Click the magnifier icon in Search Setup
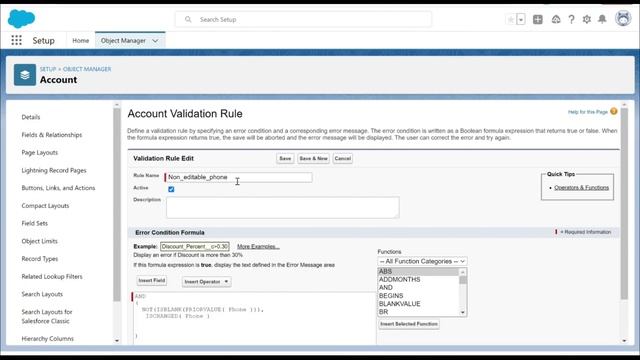The image size is (640, 360). 188,19
